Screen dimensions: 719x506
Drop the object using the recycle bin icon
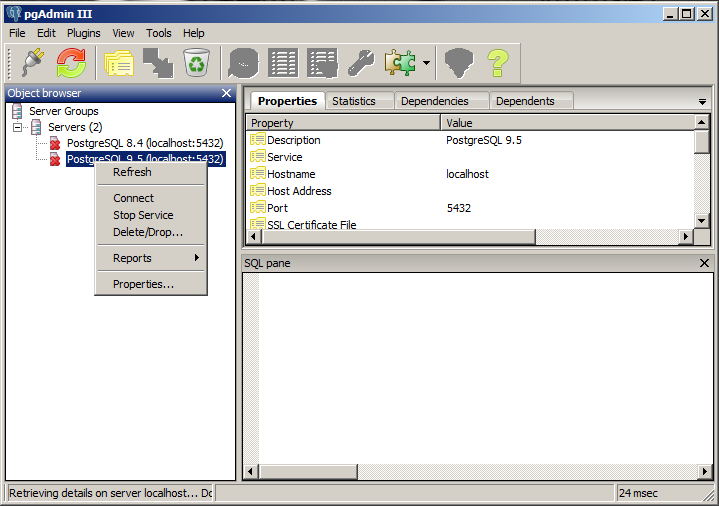(197, 63)
